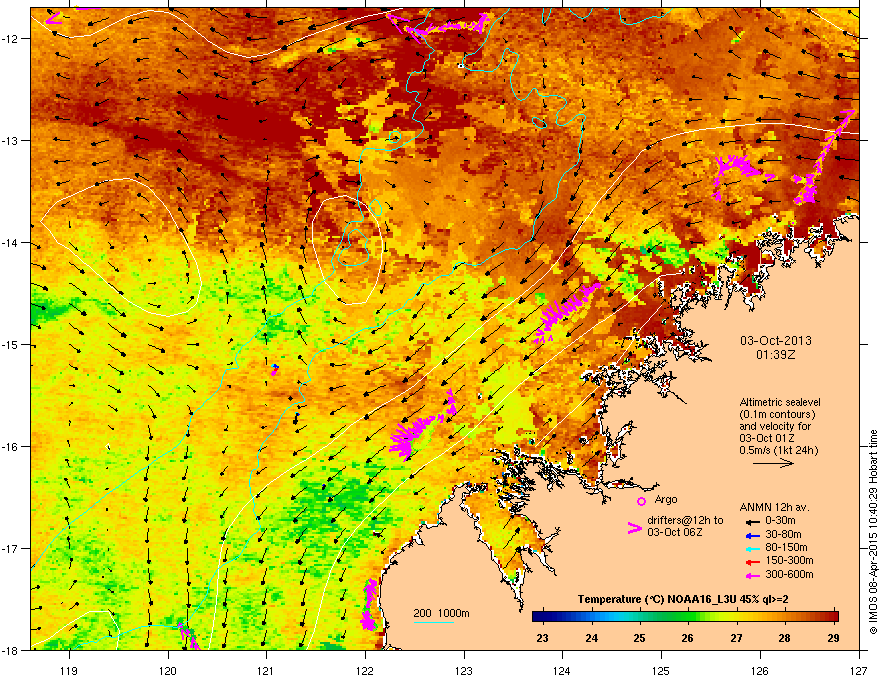
Task: Click the '0.5m/s (1kt 24h)' label
Action: [778, 450]
